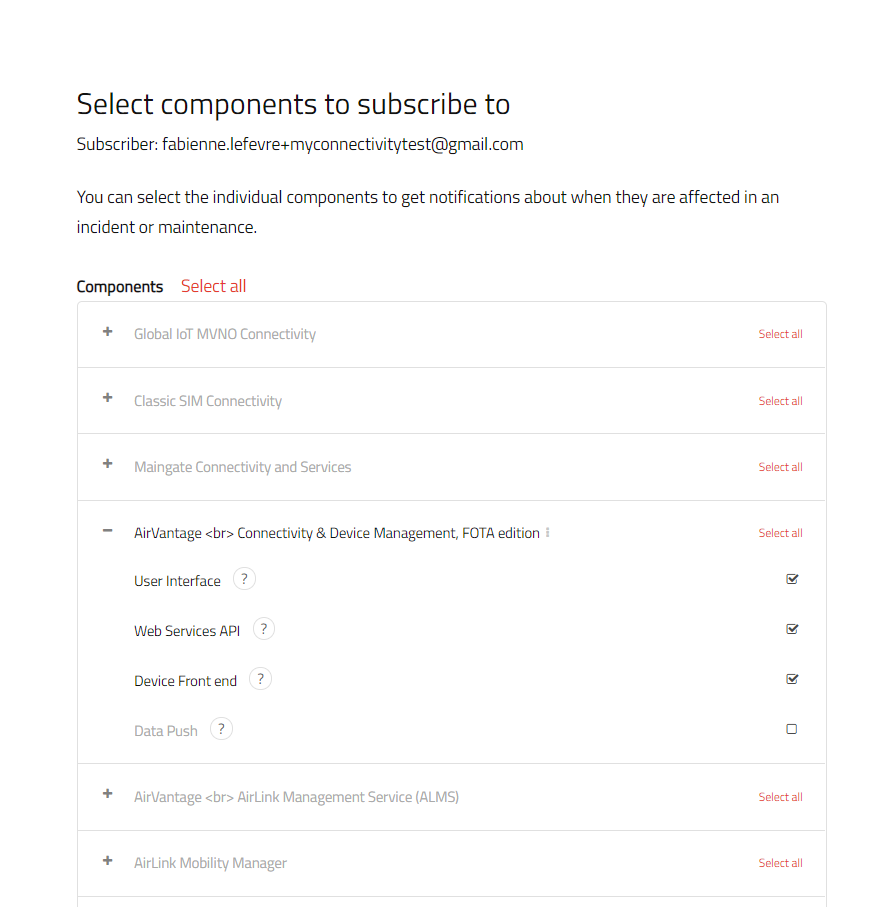The width and height of the screenshot is (895, 907).
Task: Enable the Data Push checkbox
Action: 792,729
